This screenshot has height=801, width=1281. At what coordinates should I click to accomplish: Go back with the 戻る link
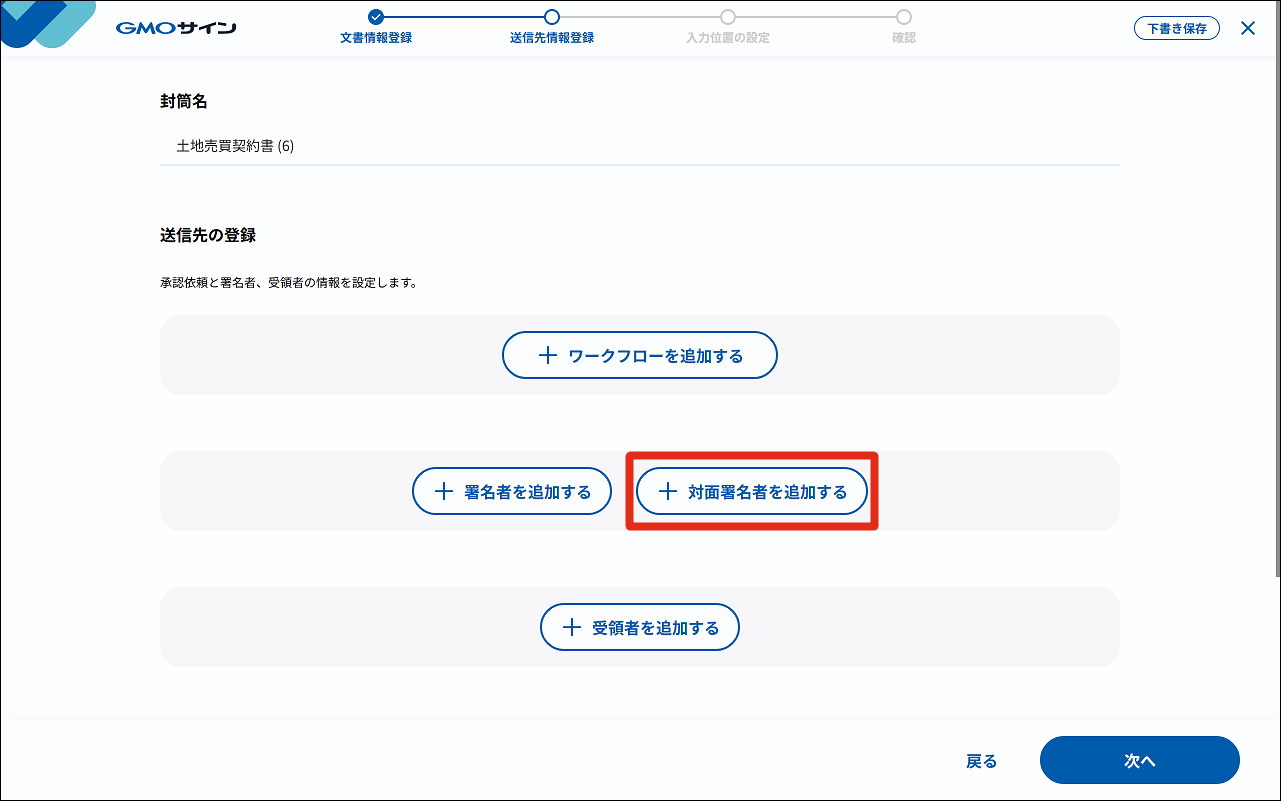tap(981, 761)
